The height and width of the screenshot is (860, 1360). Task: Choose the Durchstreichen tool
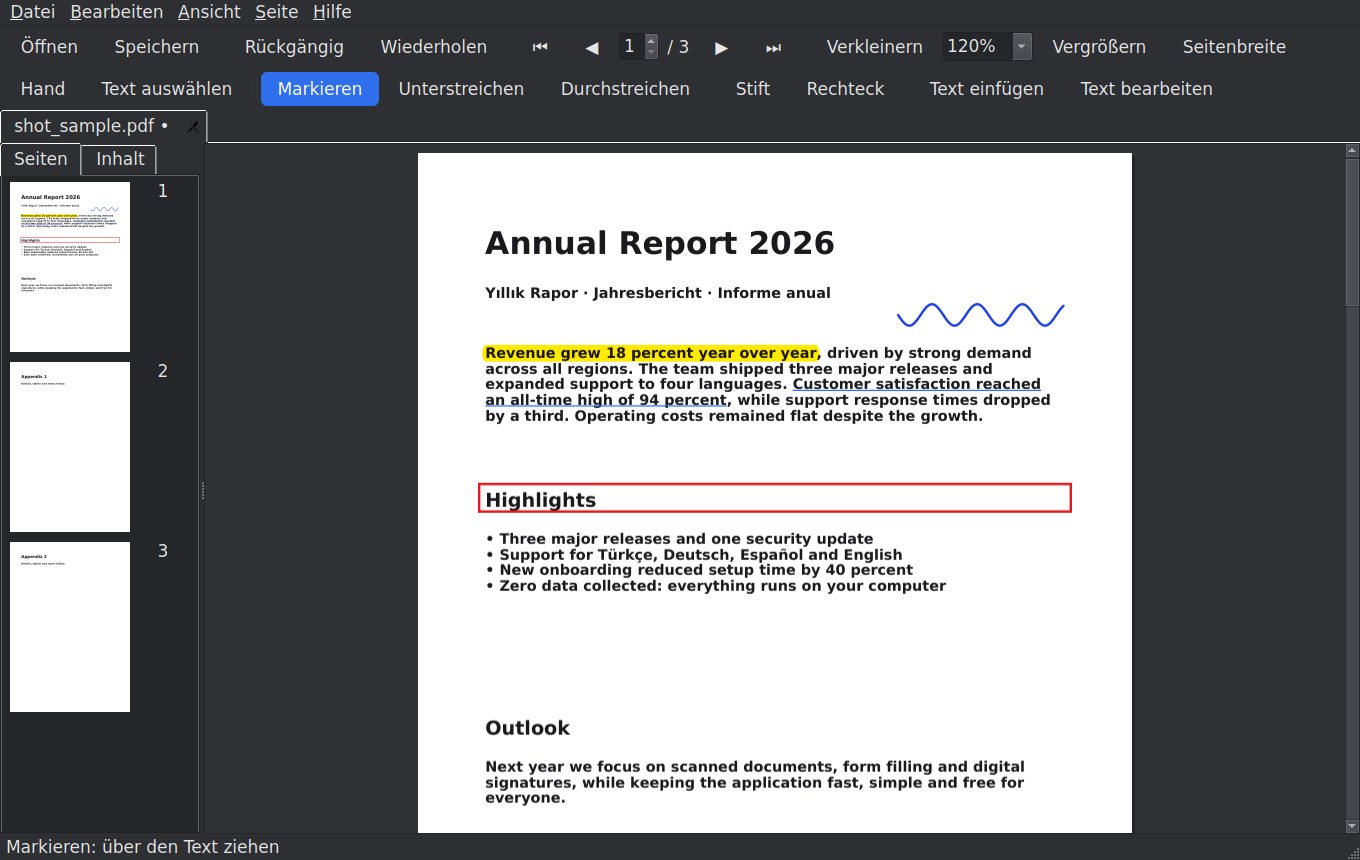pyautogui.click(x=625, y=89)
